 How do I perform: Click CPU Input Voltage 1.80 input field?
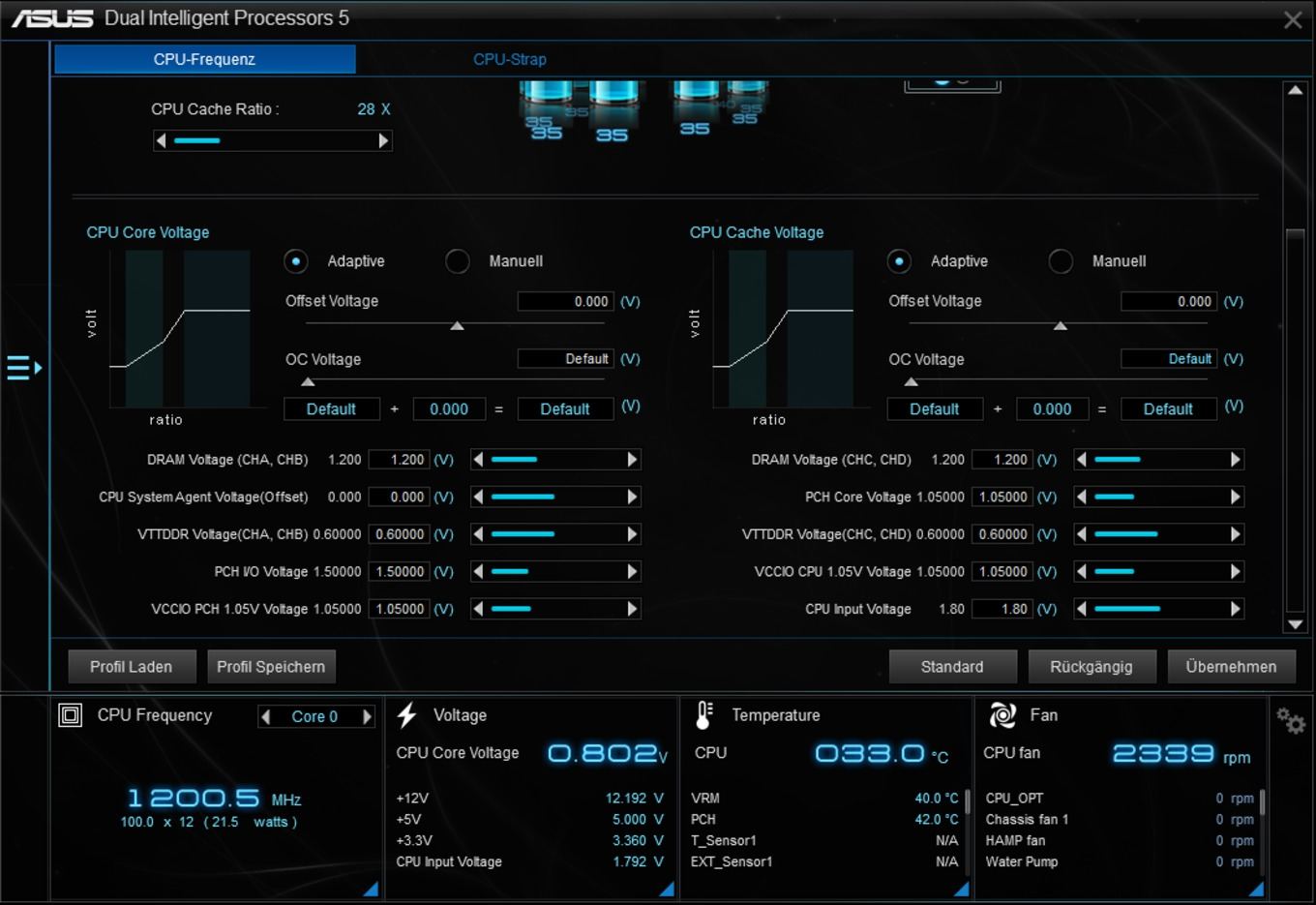1002,609
